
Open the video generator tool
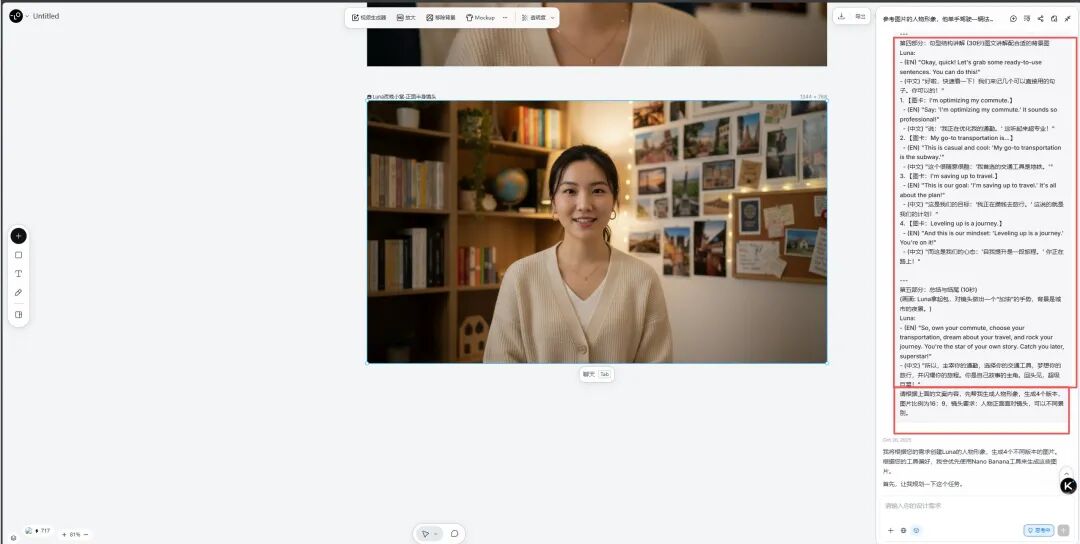368,17
